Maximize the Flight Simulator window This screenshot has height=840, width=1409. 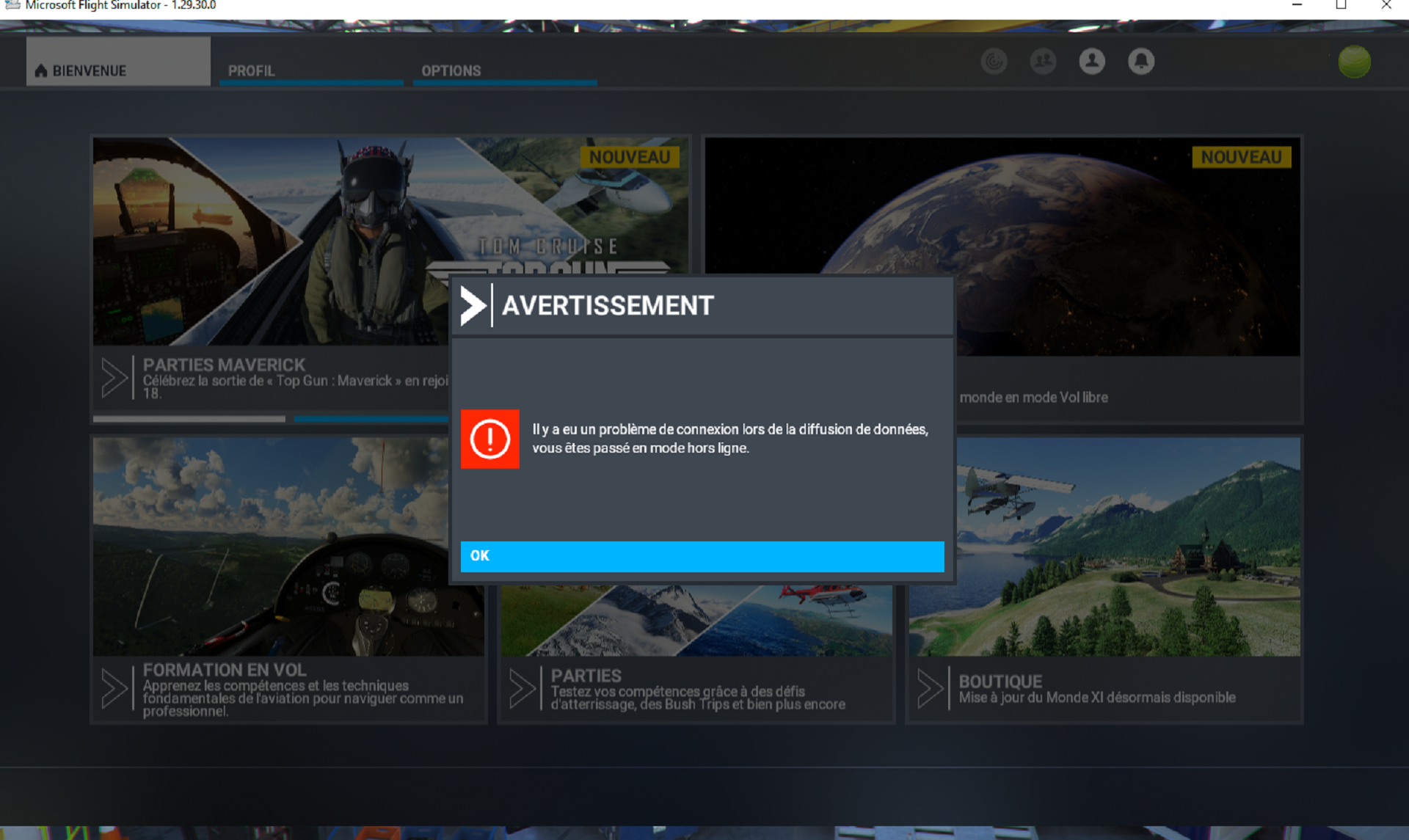pos(1341,6)
